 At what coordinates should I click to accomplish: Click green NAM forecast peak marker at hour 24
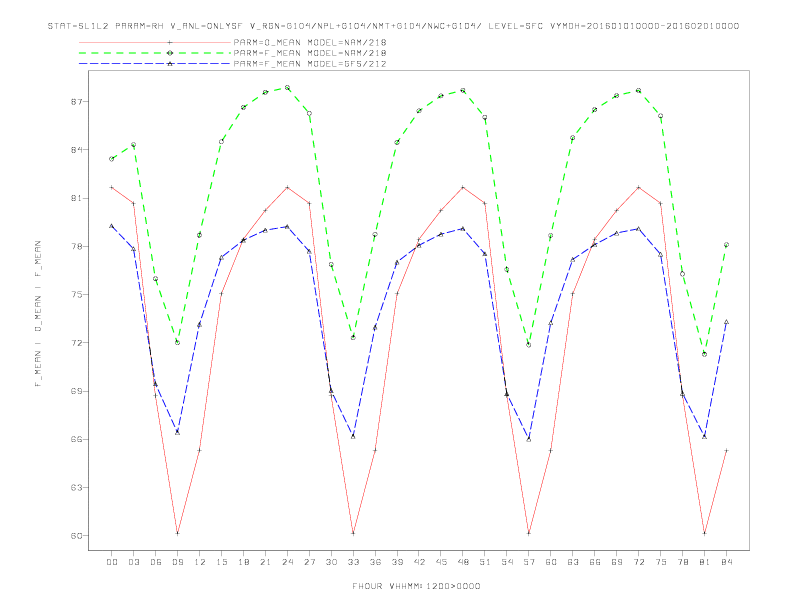(x=287, y=88)
